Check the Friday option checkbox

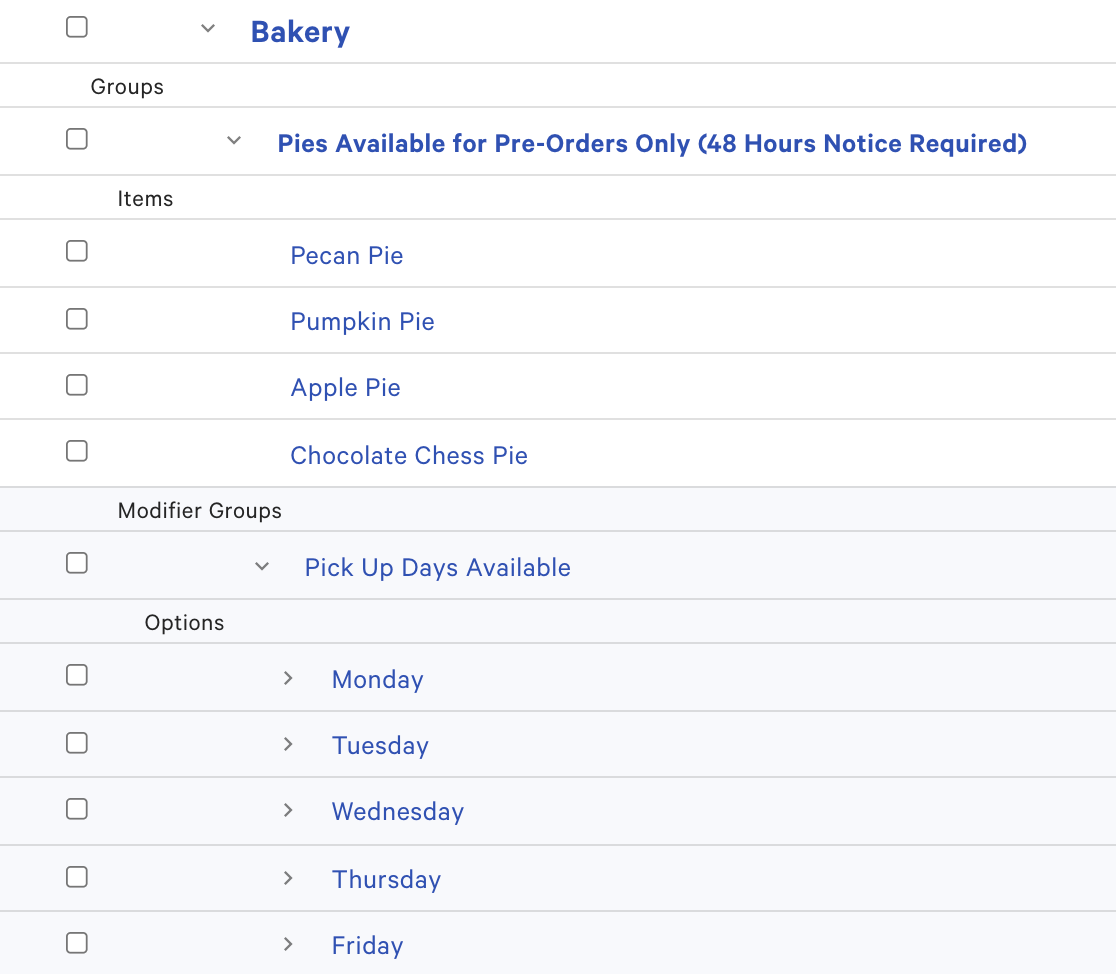pyautogui.click(x=77, y=942)
